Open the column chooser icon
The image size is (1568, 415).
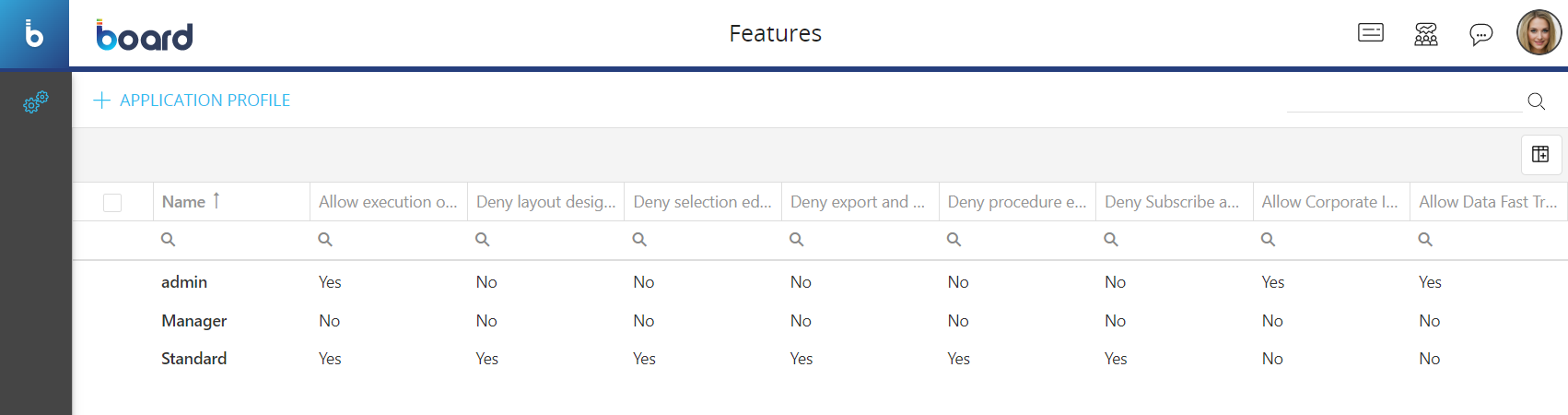pyautogui.click(x=1540, y=154)
